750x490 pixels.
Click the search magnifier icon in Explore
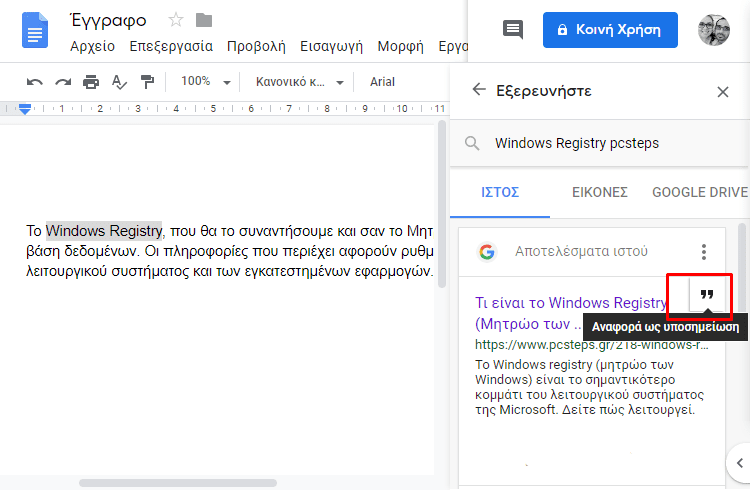472,143
